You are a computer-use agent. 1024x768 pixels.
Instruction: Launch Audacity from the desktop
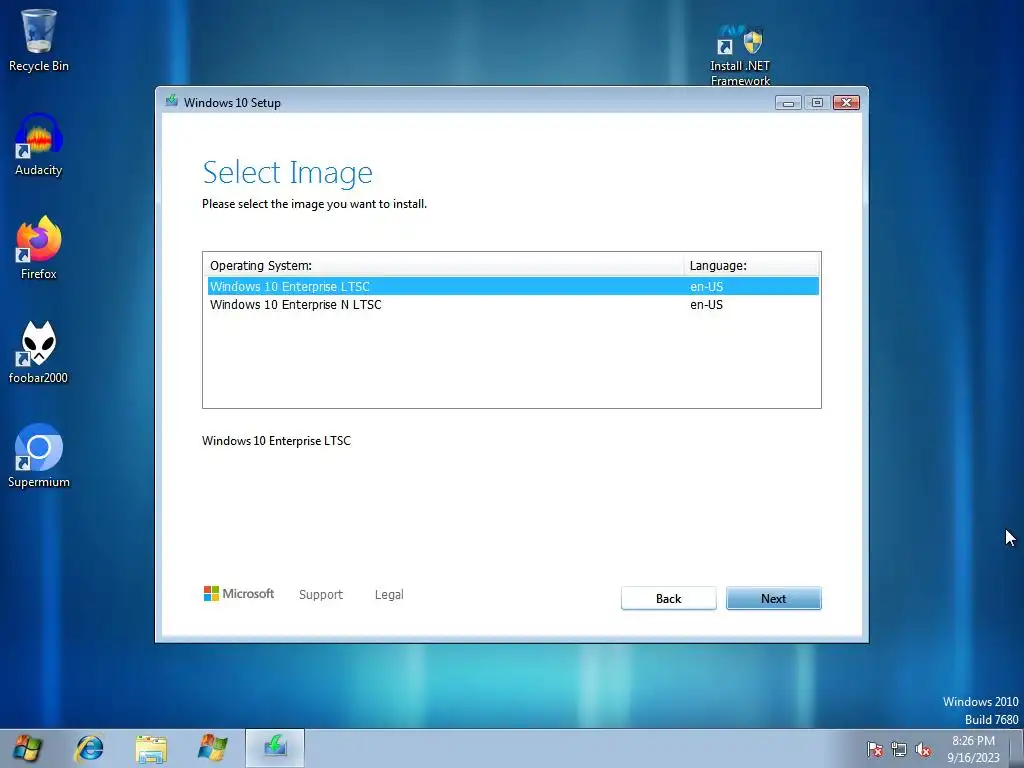click(39, 144)
